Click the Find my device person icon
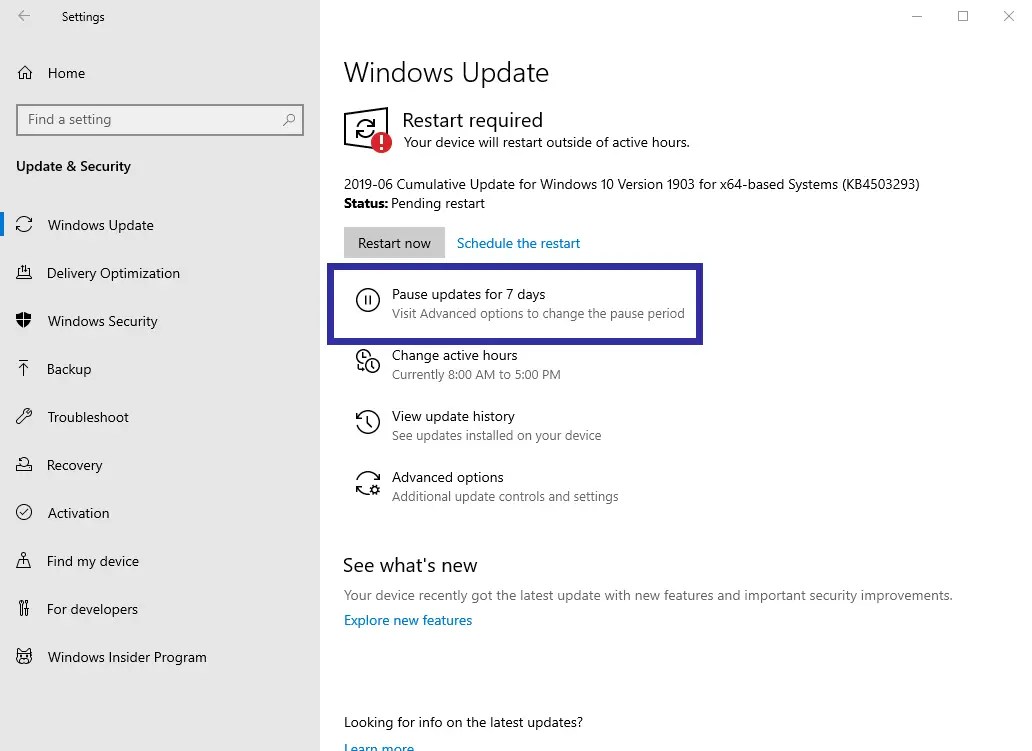 point(24,561)
